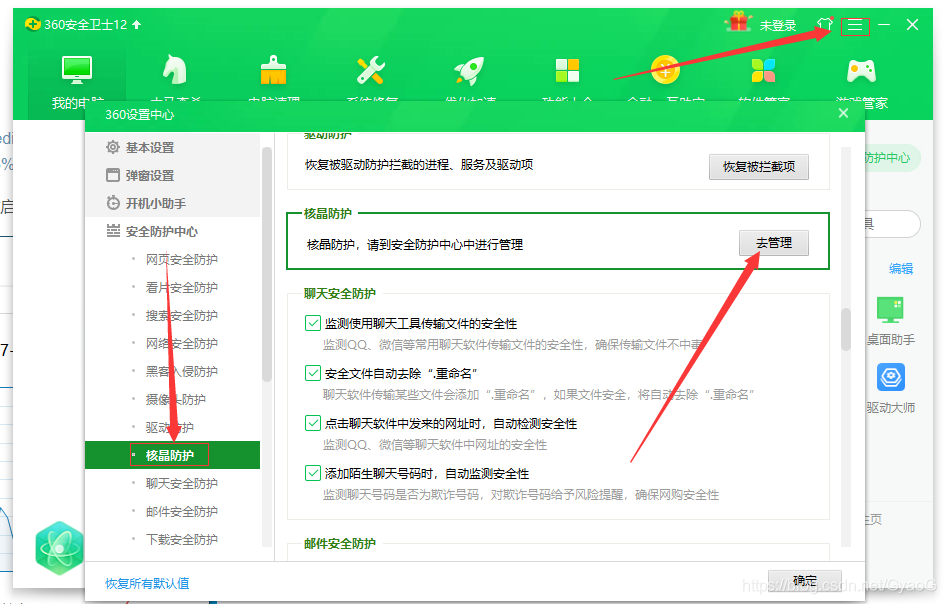Click the 恢复被拦截项 button

pos(759,167)
